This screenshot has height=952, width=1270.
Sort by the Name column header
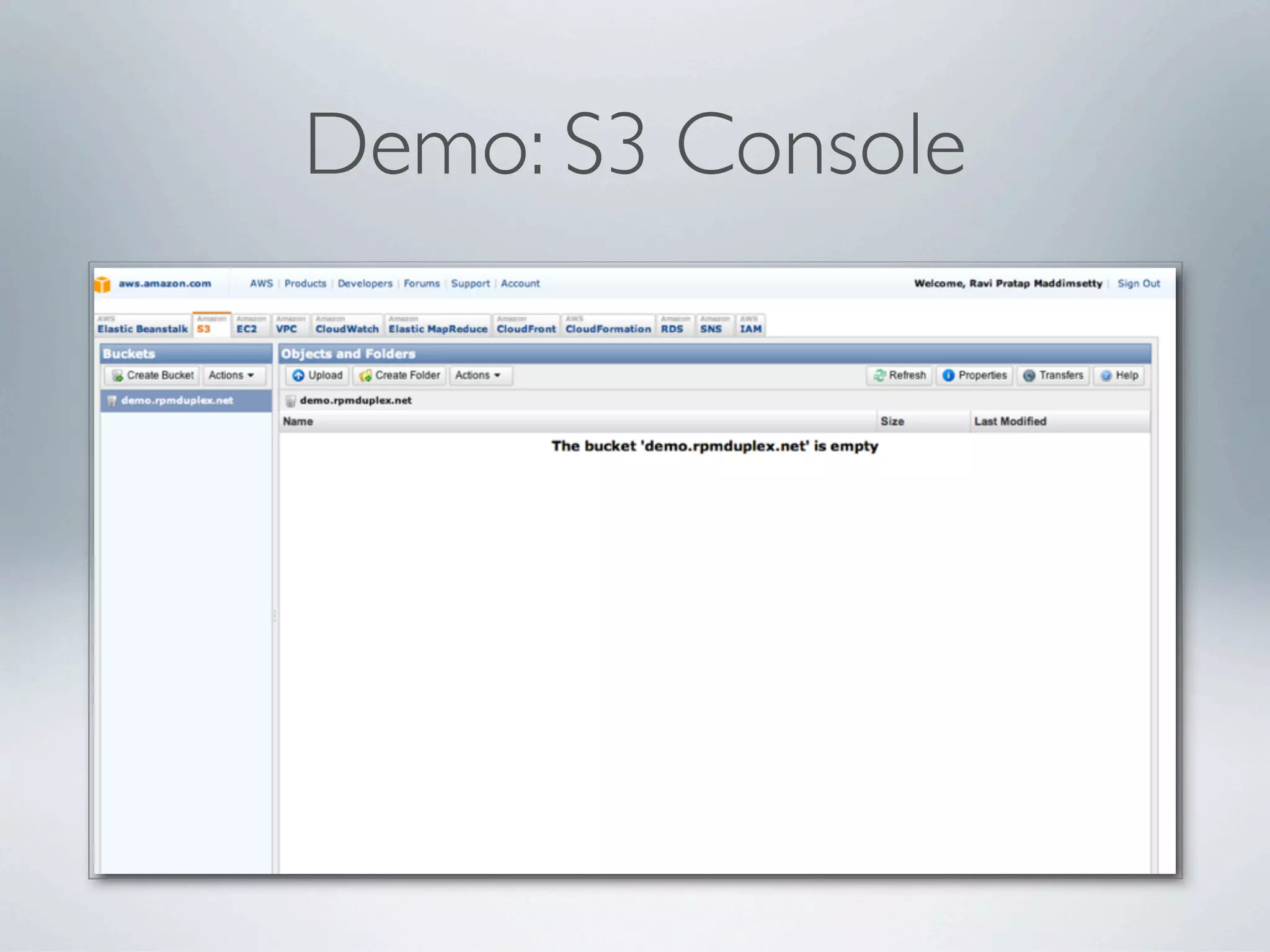(x=578, y=421)
